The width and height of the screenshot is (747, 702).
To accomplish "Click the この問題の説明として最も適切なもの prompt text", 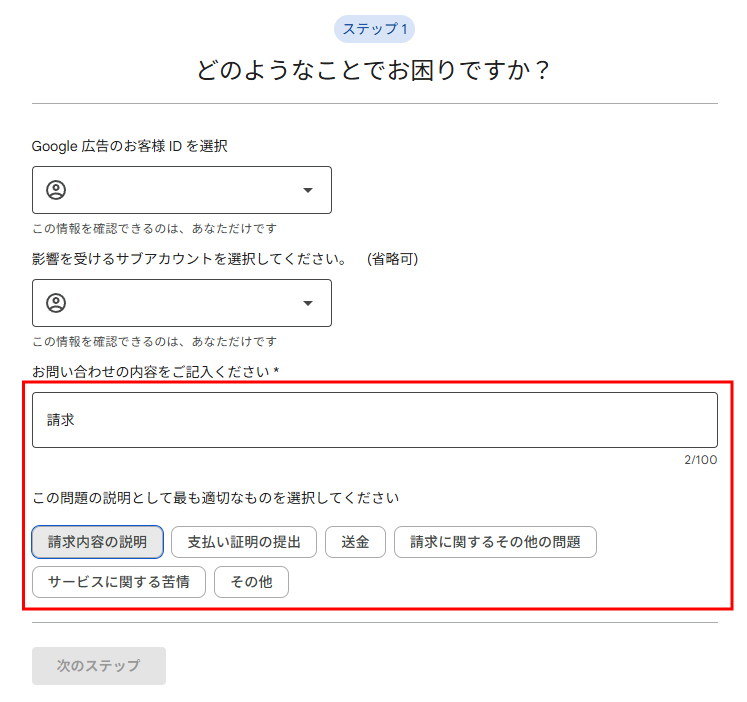I will coord(216,497).
